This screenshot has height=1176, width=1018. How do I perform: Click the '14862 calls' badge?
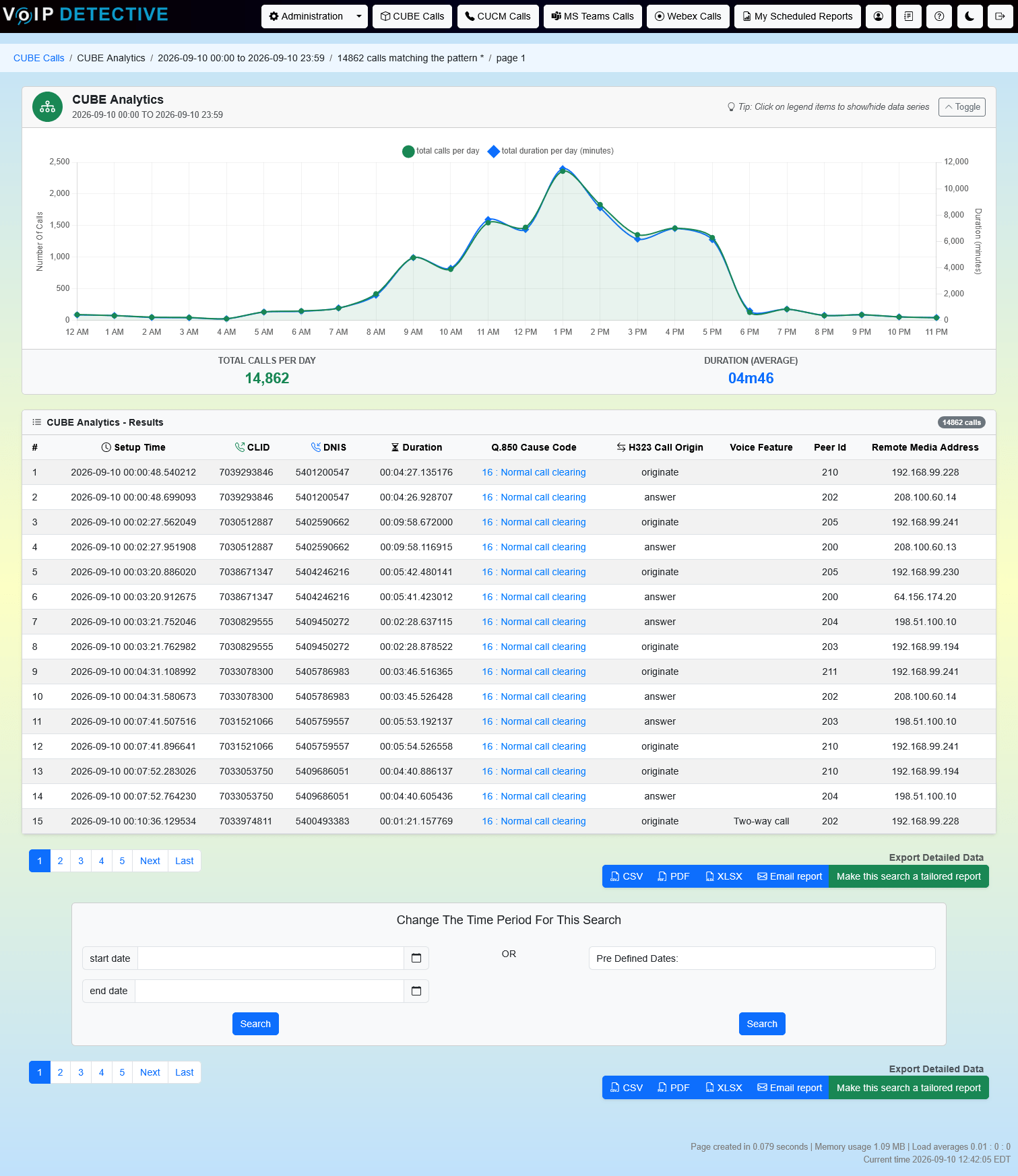pos(961,422)
